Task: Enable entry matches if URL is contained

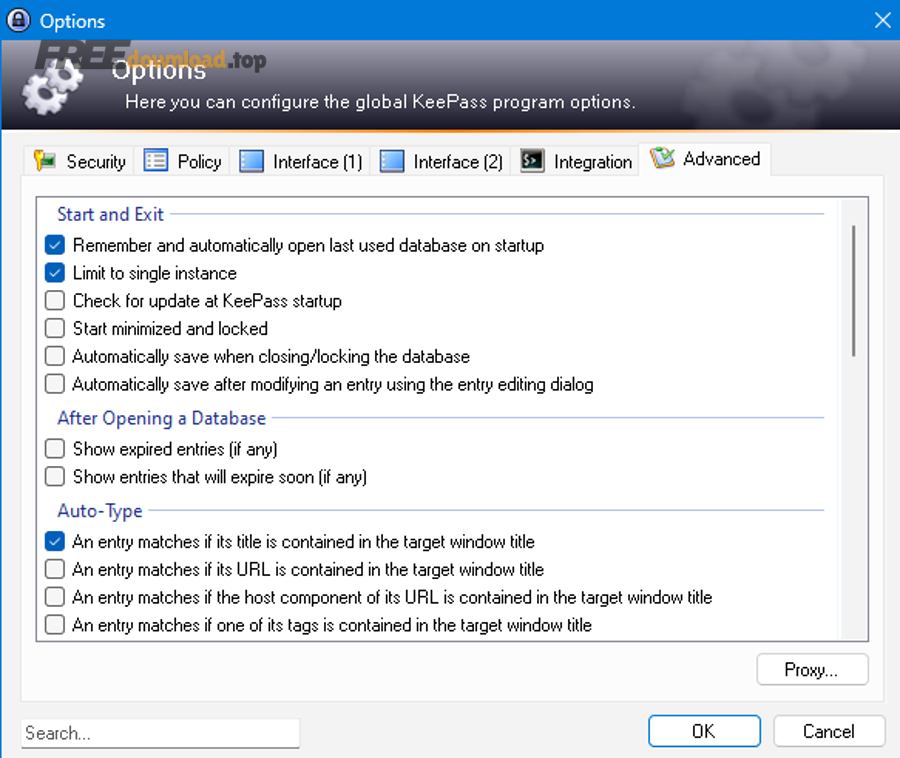Action: tap(55, 570)
